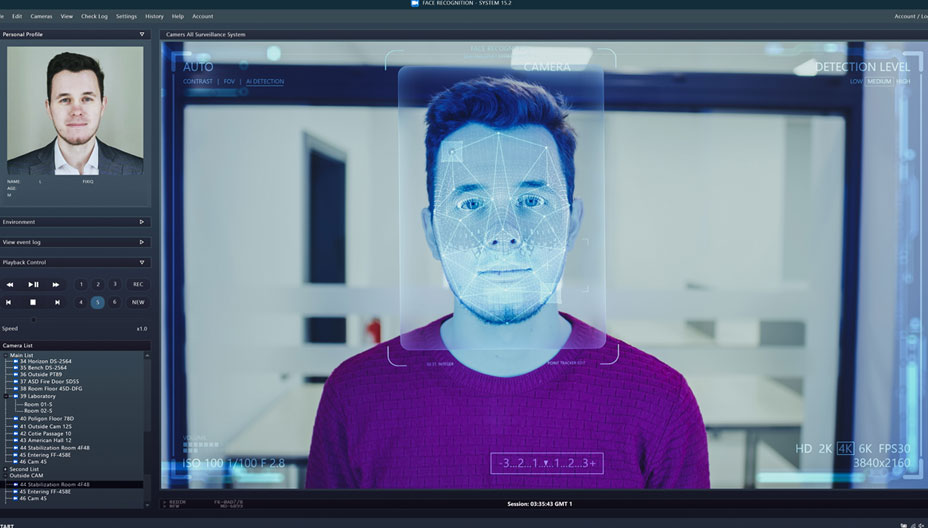The width and height of the screenshot is (928, 528).
Task: Expand the Environment panel
Action: point(141,222)
